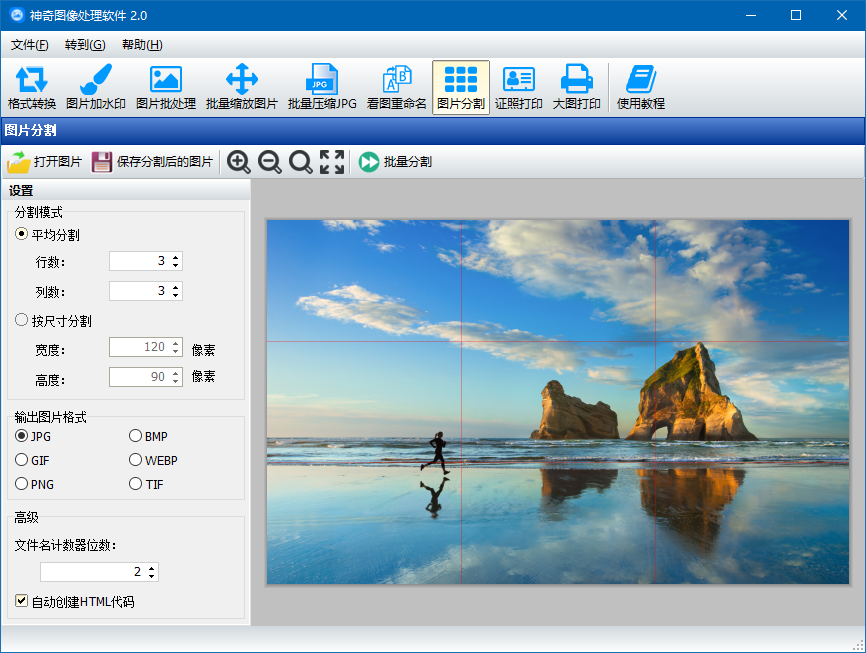Choose GIF output format
The height and width of the screenshot is (653, 866).
[x=33, y=460]
